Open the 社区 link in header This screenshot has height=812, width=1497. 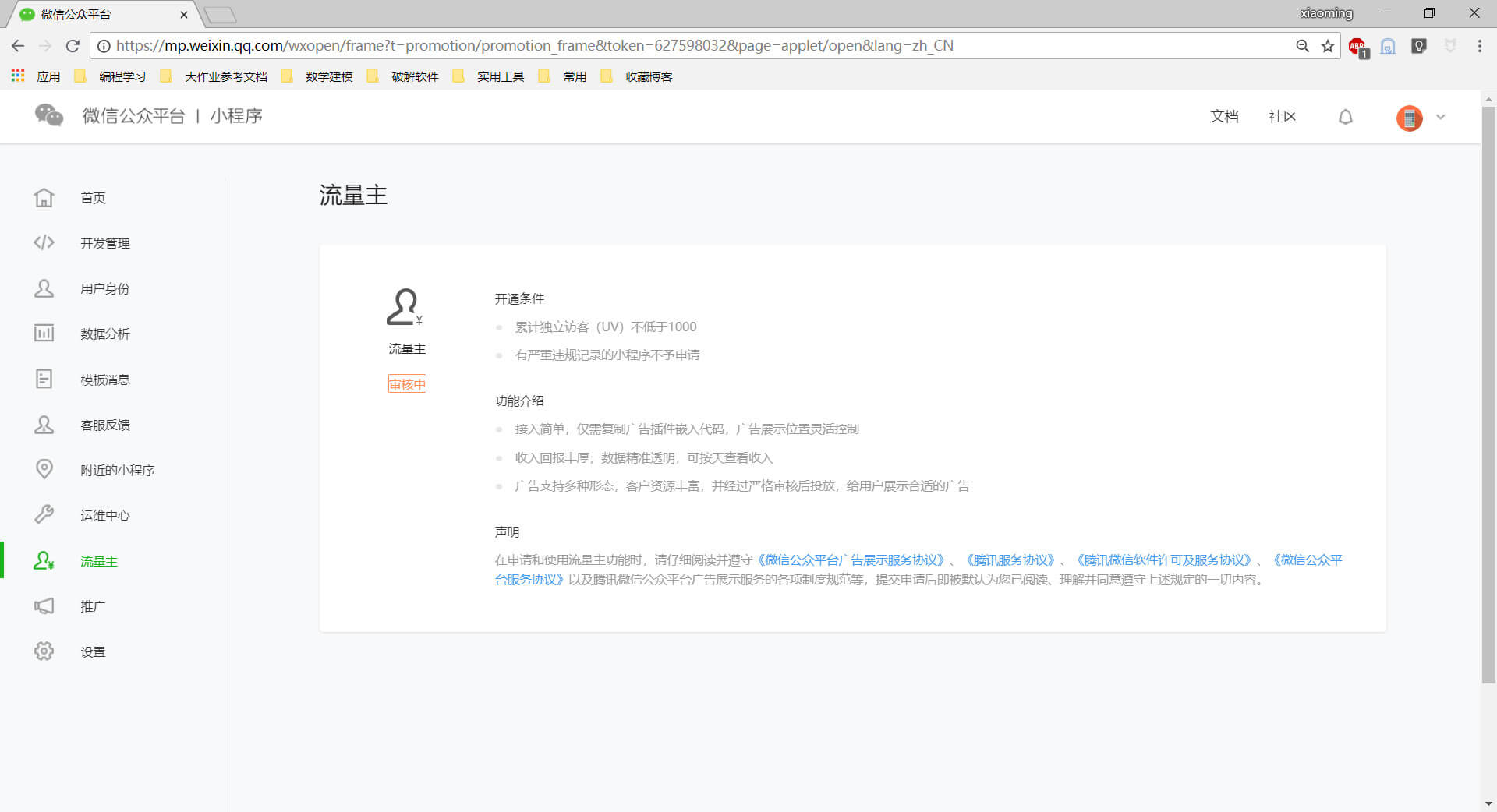pyautogui.click(x=1283, y=117)
